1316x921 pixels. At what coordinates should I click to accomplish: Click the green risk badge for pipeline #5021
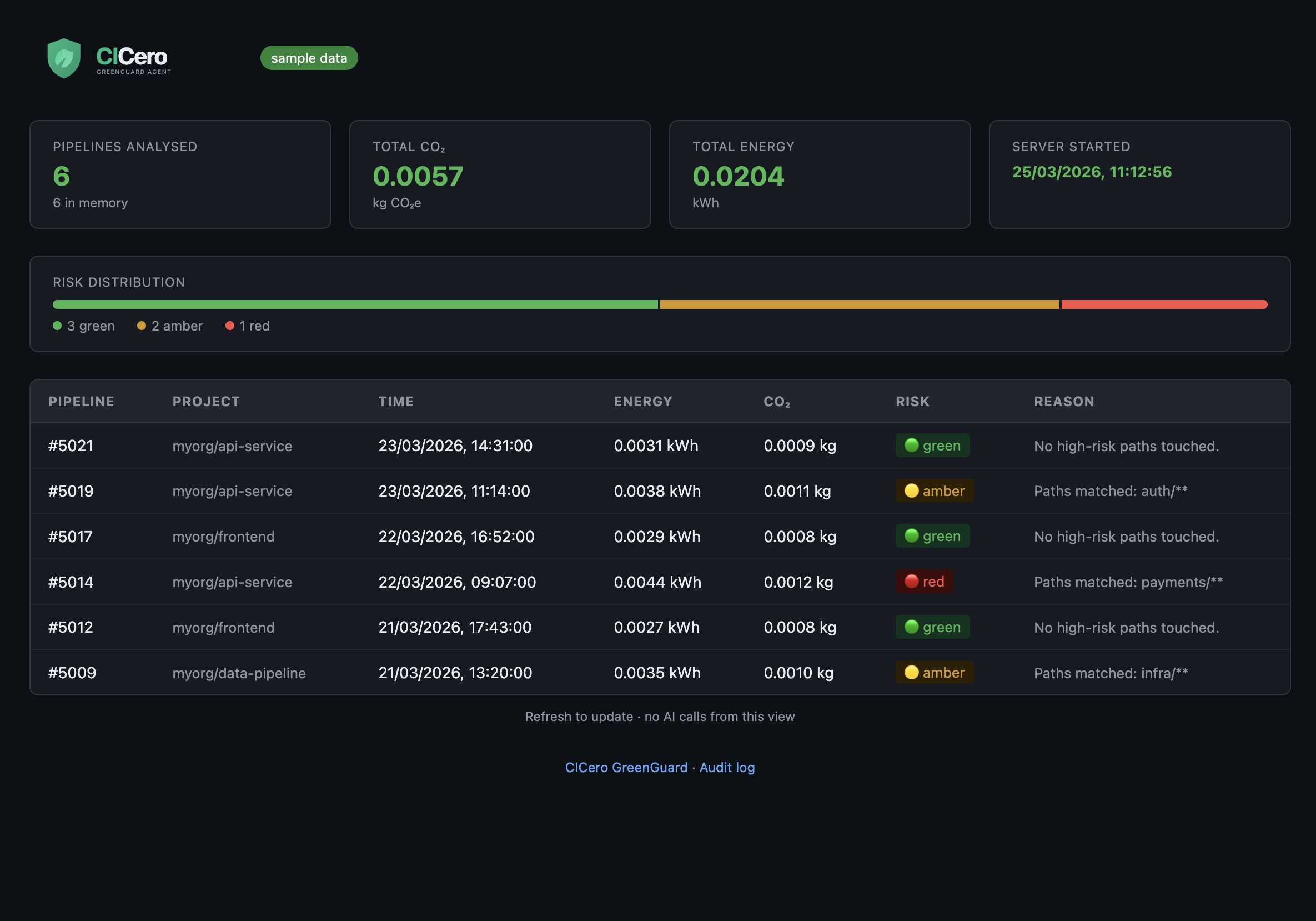click(x=932, y=446)
